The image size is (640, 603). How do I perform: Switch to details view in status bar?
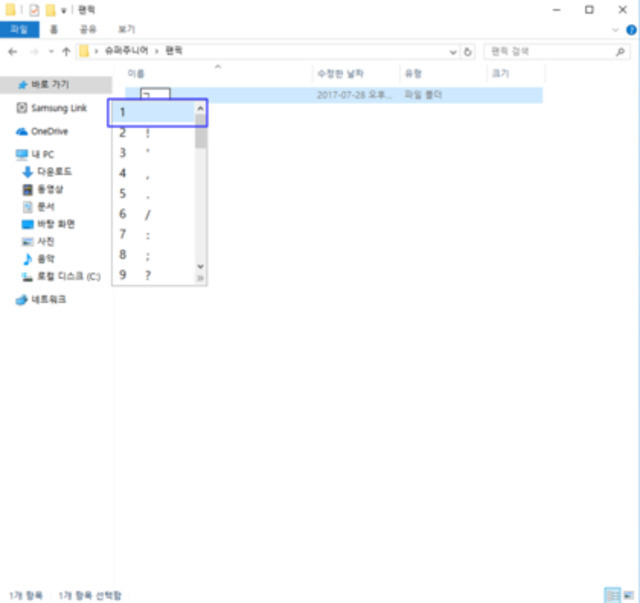(x=610, y=595)
